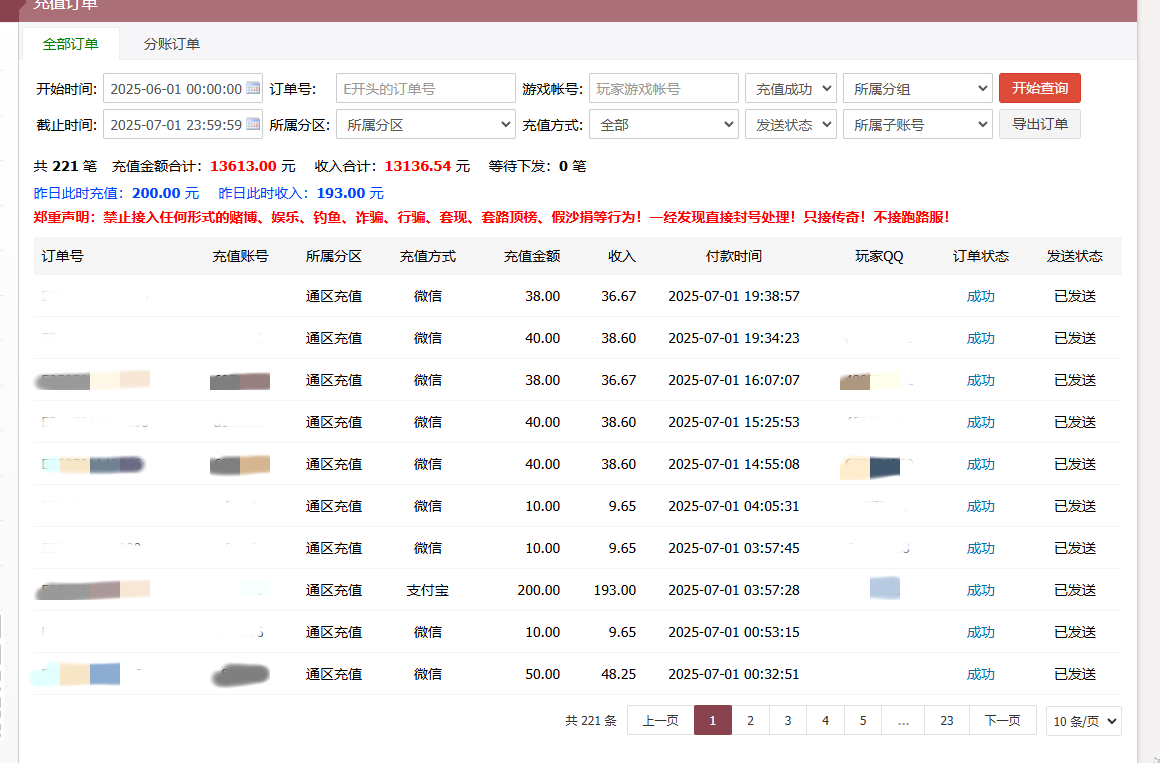Change the 10 条/页 page size selector
The image size is (1160, 763).
pos(1083,721)
